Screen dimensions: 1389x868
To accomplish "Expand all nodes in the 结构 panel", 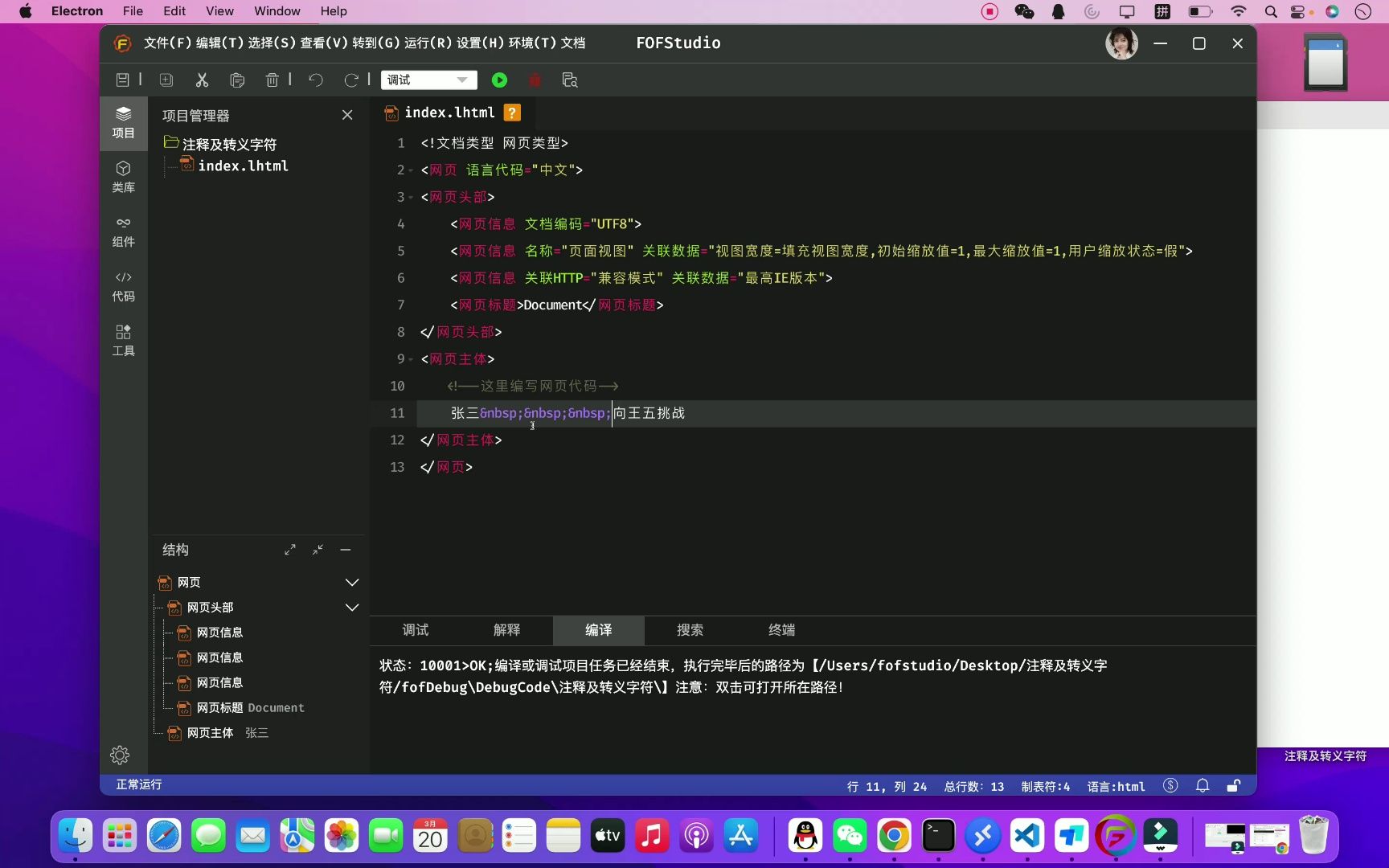I will 290,550.
